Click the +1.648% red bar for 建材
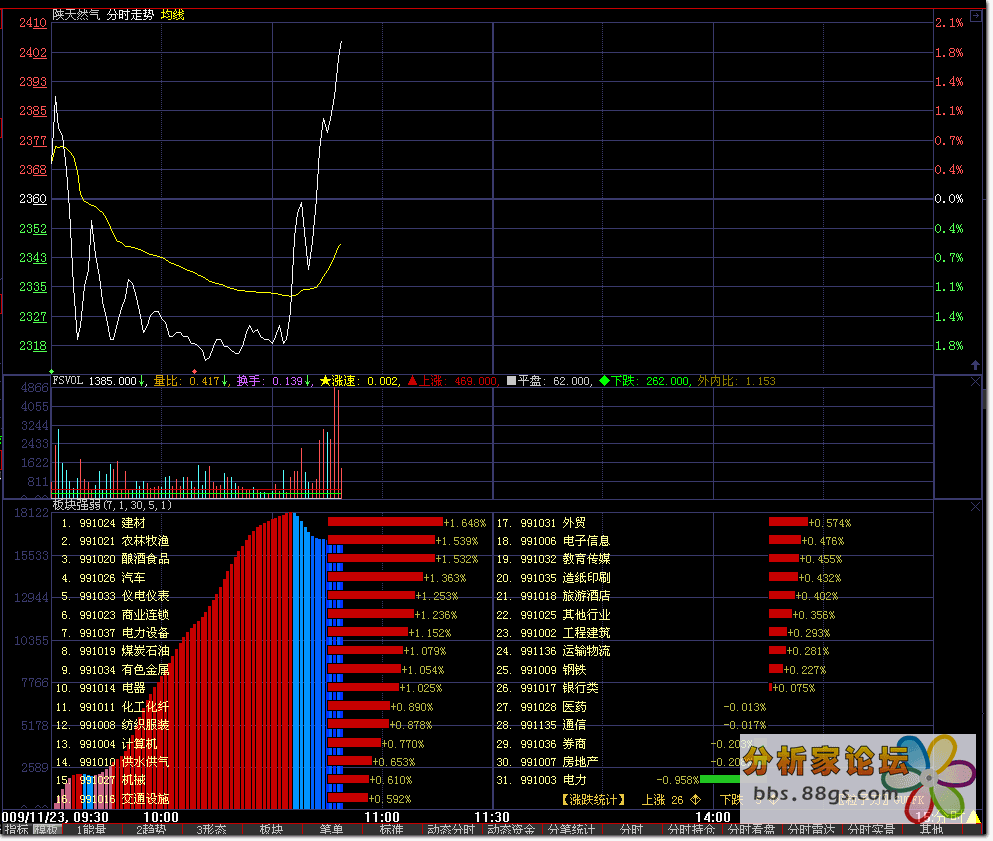993x841 pixels. (x=385, y=522)
